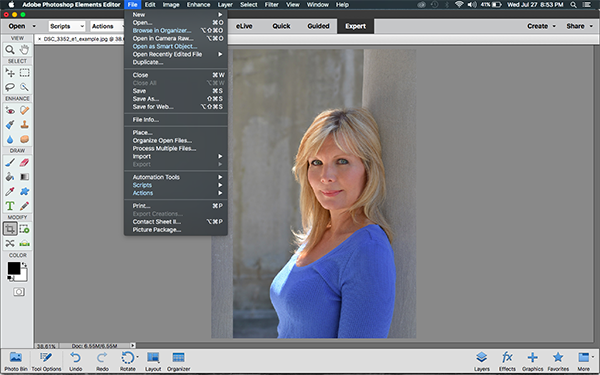Screen dimensions: 600x375
Task: Select the Red Eye Removal tool
Action: [x=10, y=111]
